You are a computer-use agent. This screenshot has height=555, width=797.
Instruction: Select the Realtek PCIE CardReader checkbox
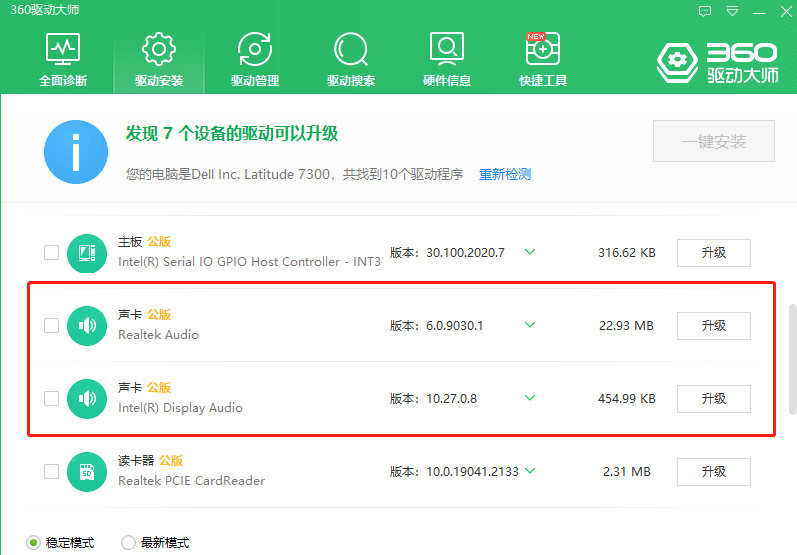[51, 472]
